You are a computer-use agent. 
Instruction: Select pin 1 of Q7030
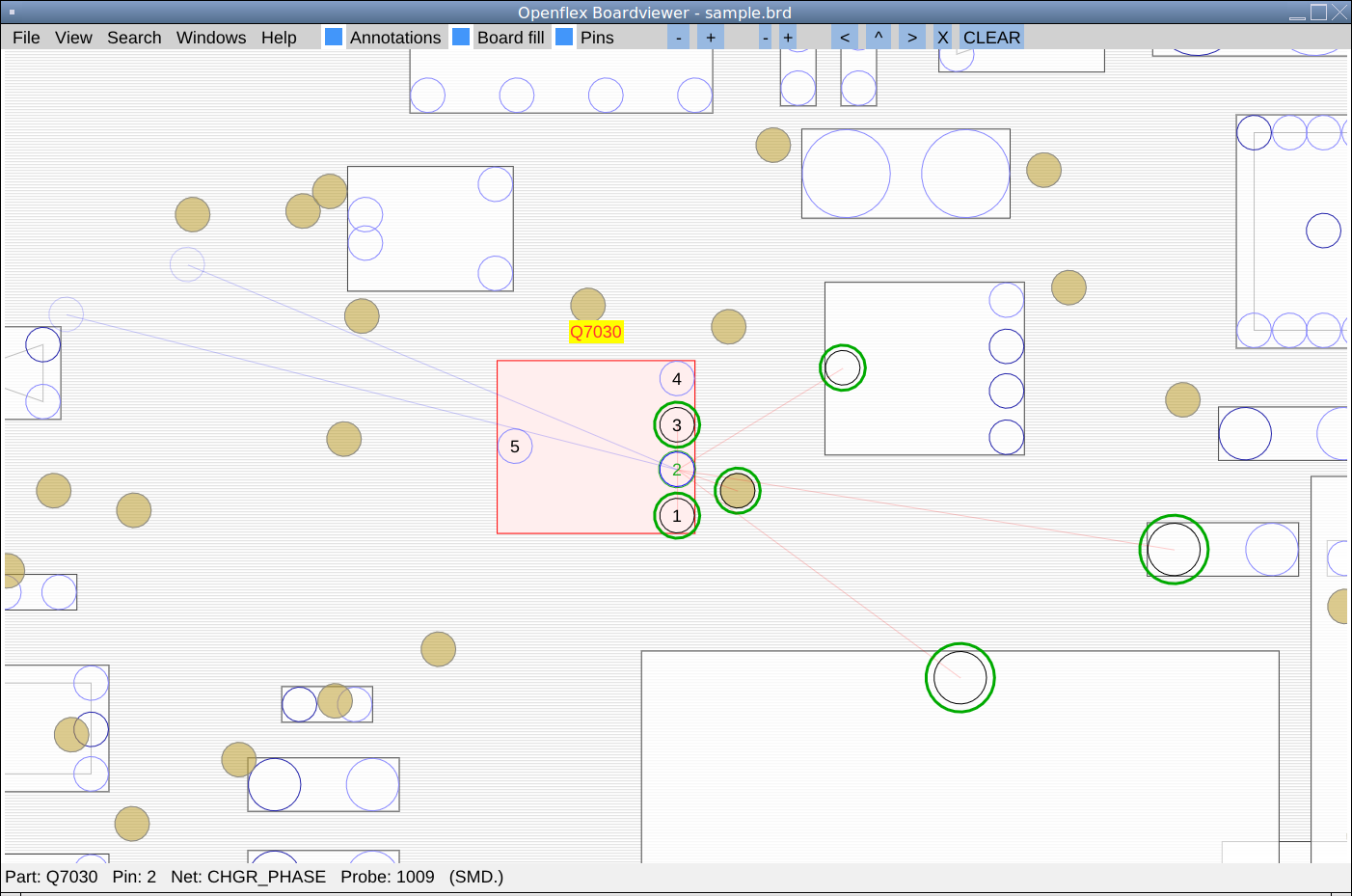coord(677,516)
